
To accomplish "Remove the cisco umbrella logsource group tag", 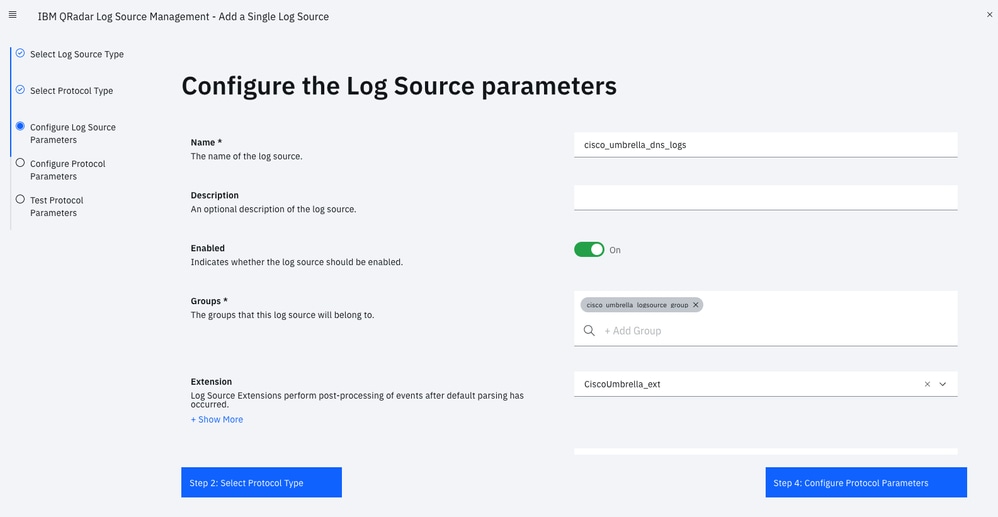I will click(x=696, y=305).
